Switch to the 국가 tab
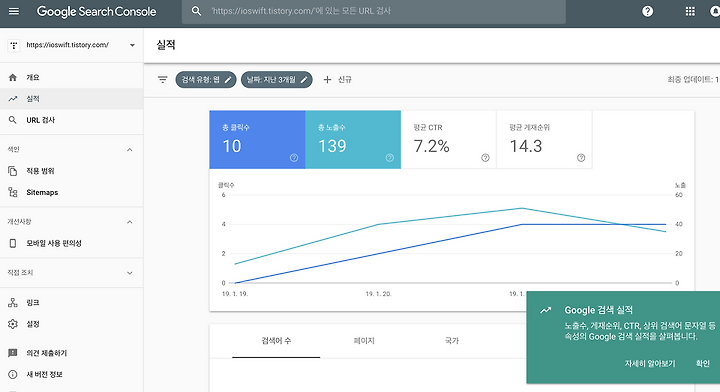720x392 pixels. [452, 341]
